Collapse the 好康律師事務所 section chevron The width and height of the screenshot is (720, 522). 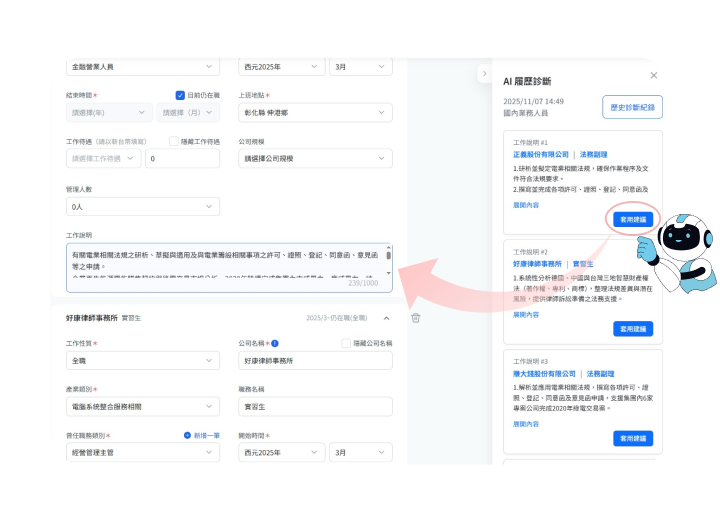pos(387,318)
